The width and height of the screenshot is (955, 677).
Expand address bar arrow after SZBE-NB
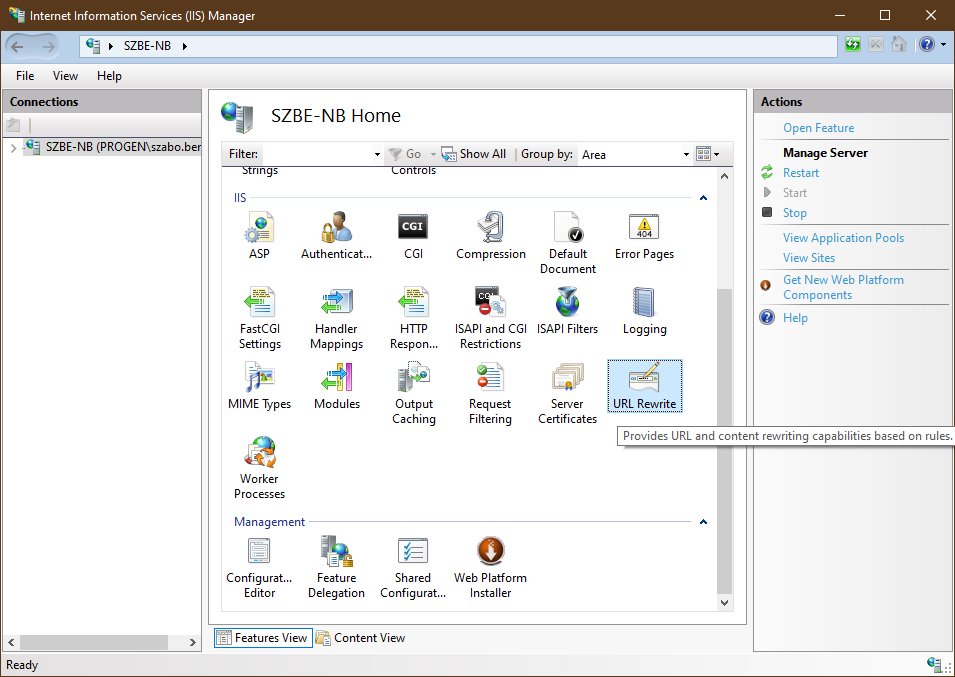click(x=185, y=46)
